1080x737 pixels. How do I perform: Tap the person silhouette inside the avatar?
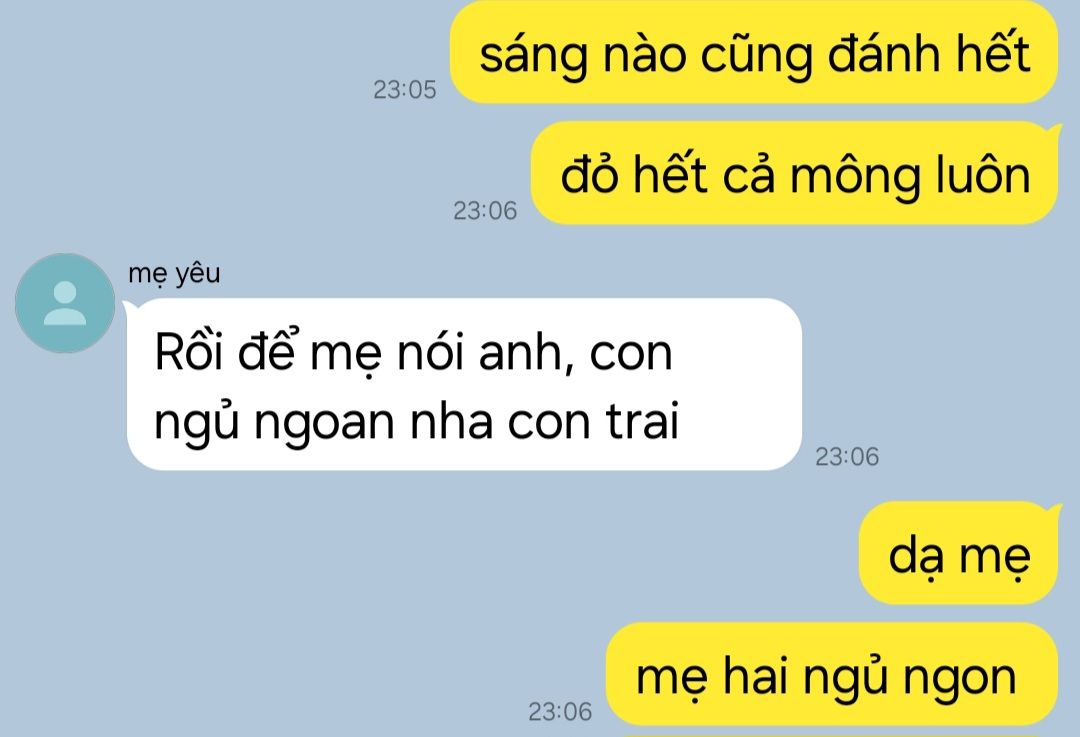(65, 303)
